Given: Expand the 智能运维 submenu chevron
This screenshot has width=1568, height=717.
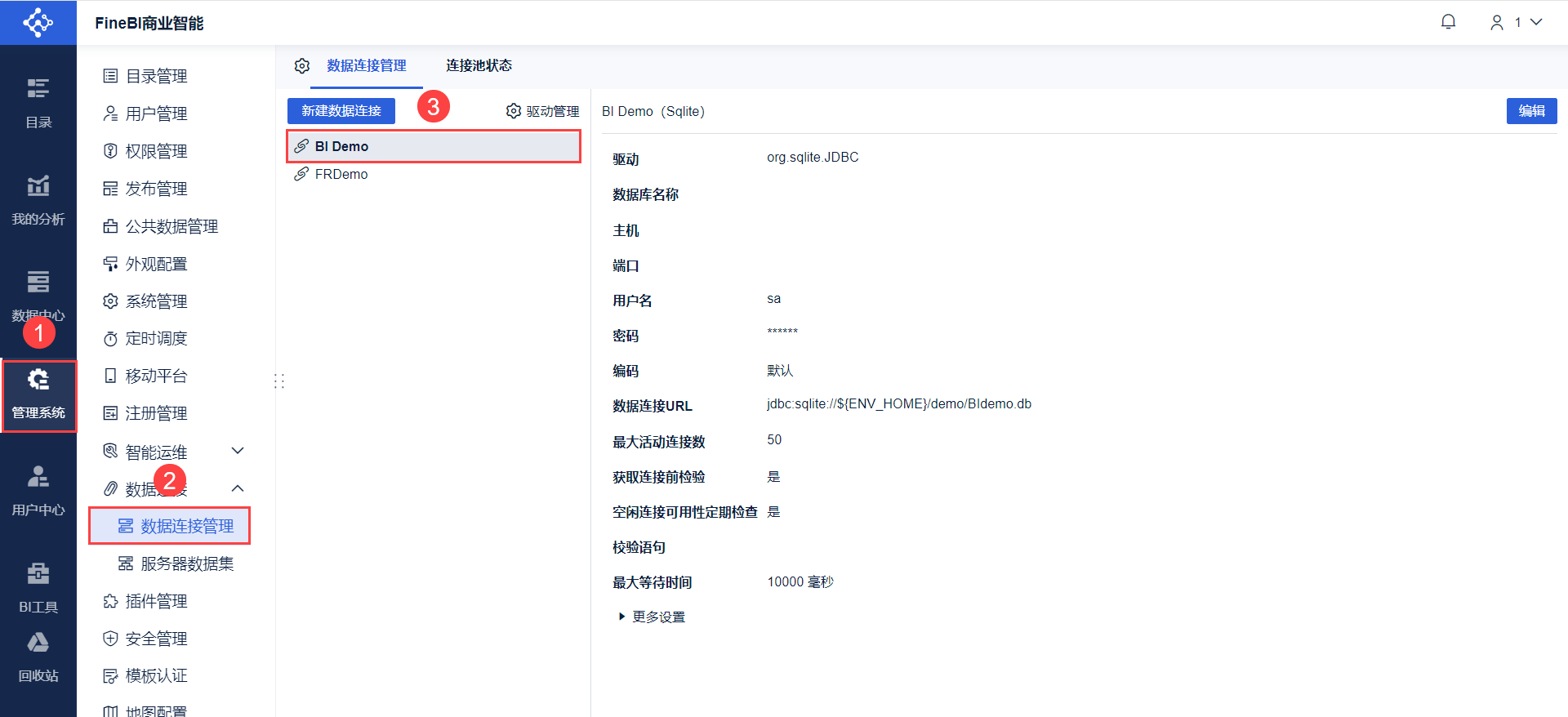Looking at the screenshot, I should pos(238,451).
